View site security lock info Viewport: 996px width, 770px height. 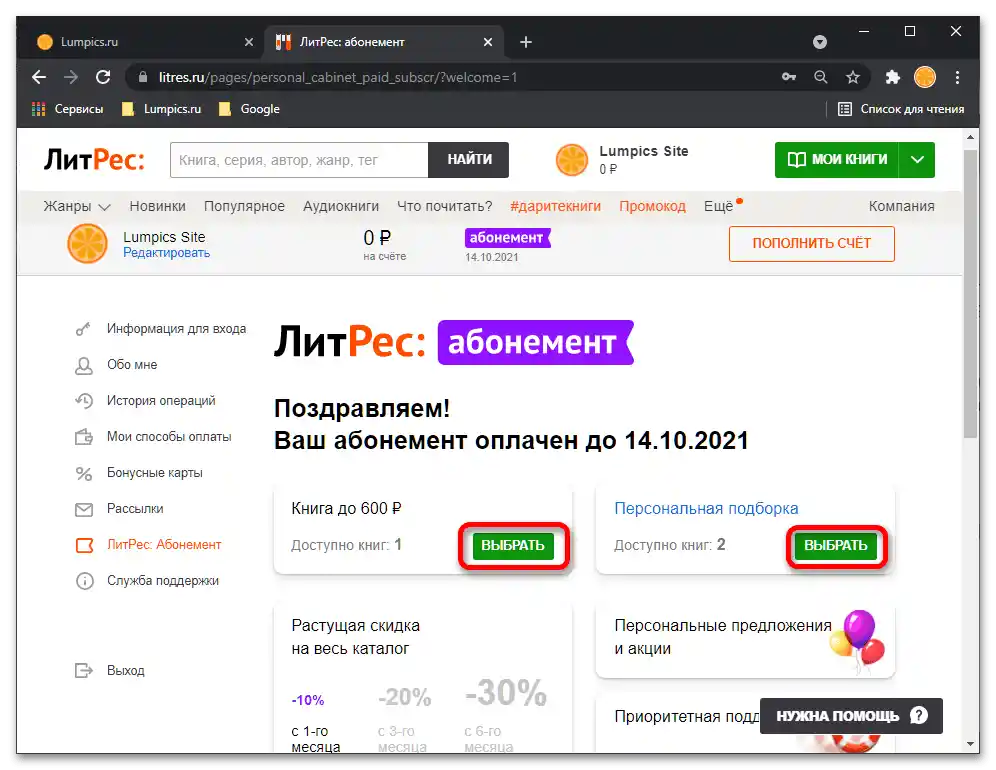click(144, 78)
